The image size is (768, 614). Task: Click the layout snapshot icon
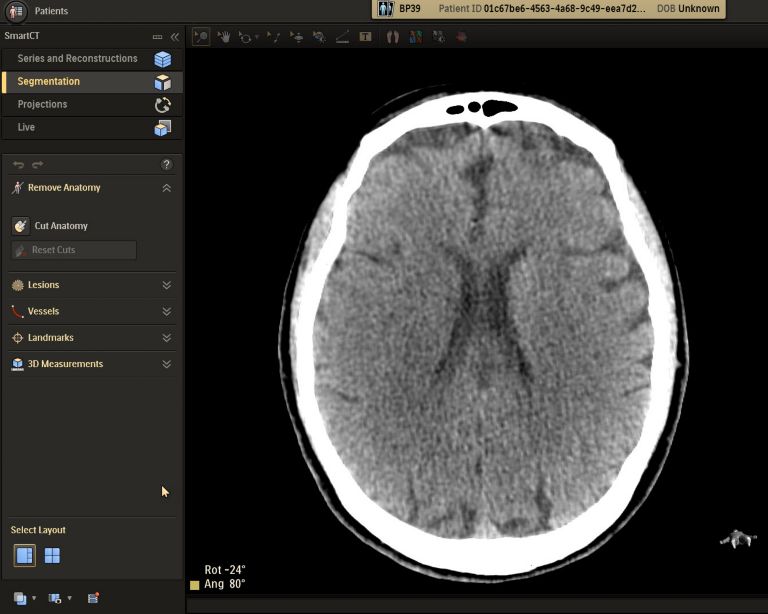54,598
